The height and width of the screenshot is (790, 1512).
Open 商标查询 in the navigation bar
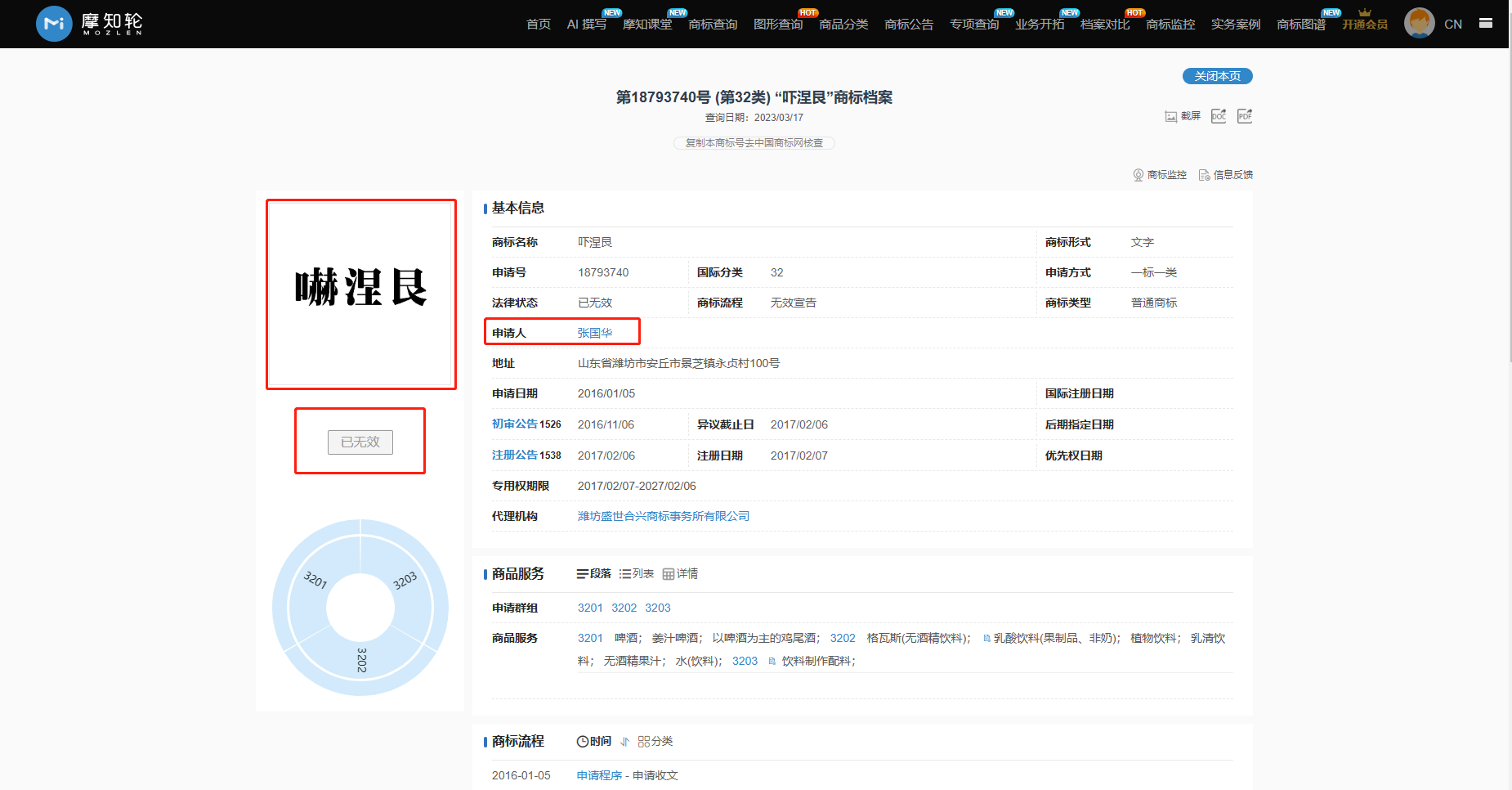pos(713,25)
